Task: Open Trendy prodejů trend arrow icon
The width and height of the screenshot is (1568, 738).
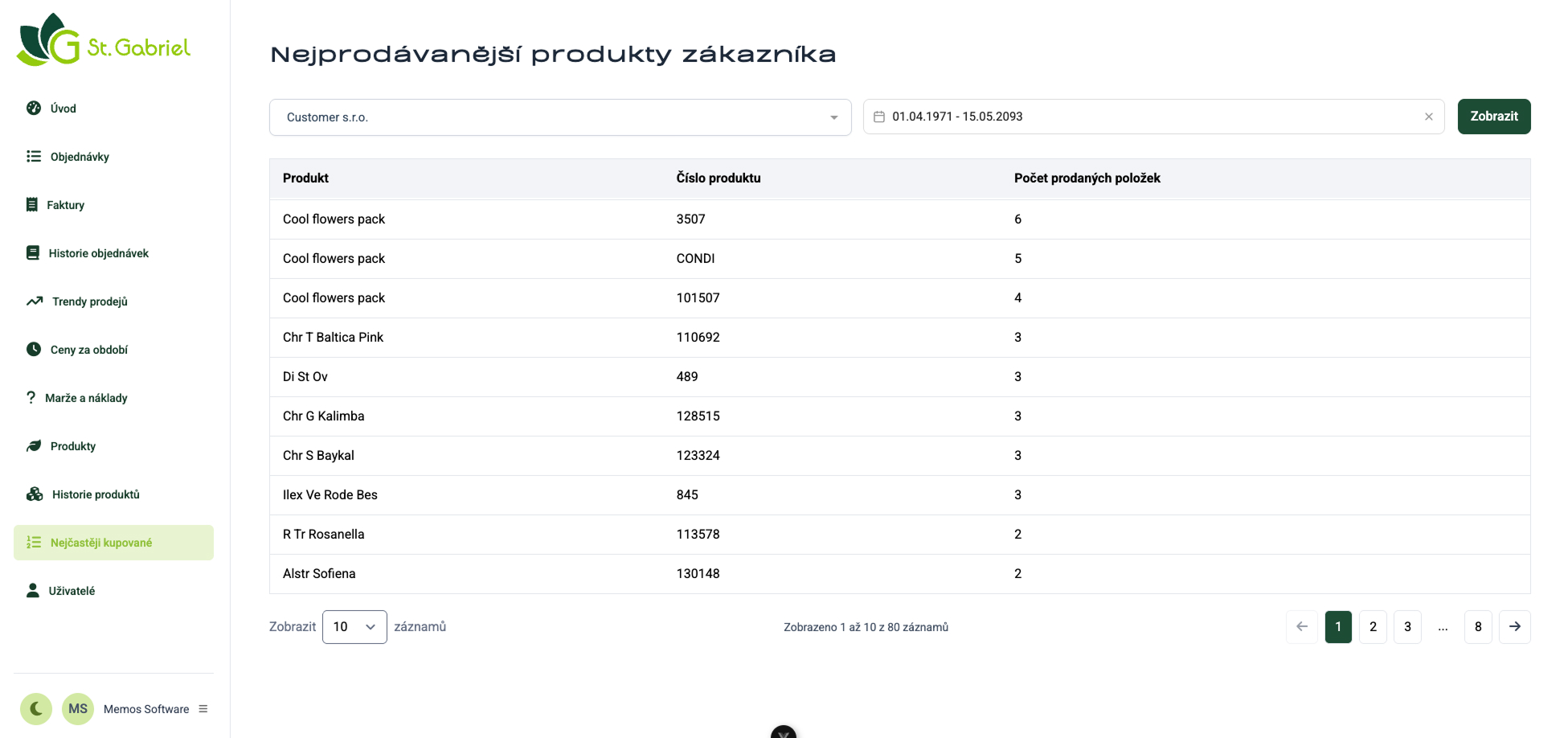Action: pos(35,301)
